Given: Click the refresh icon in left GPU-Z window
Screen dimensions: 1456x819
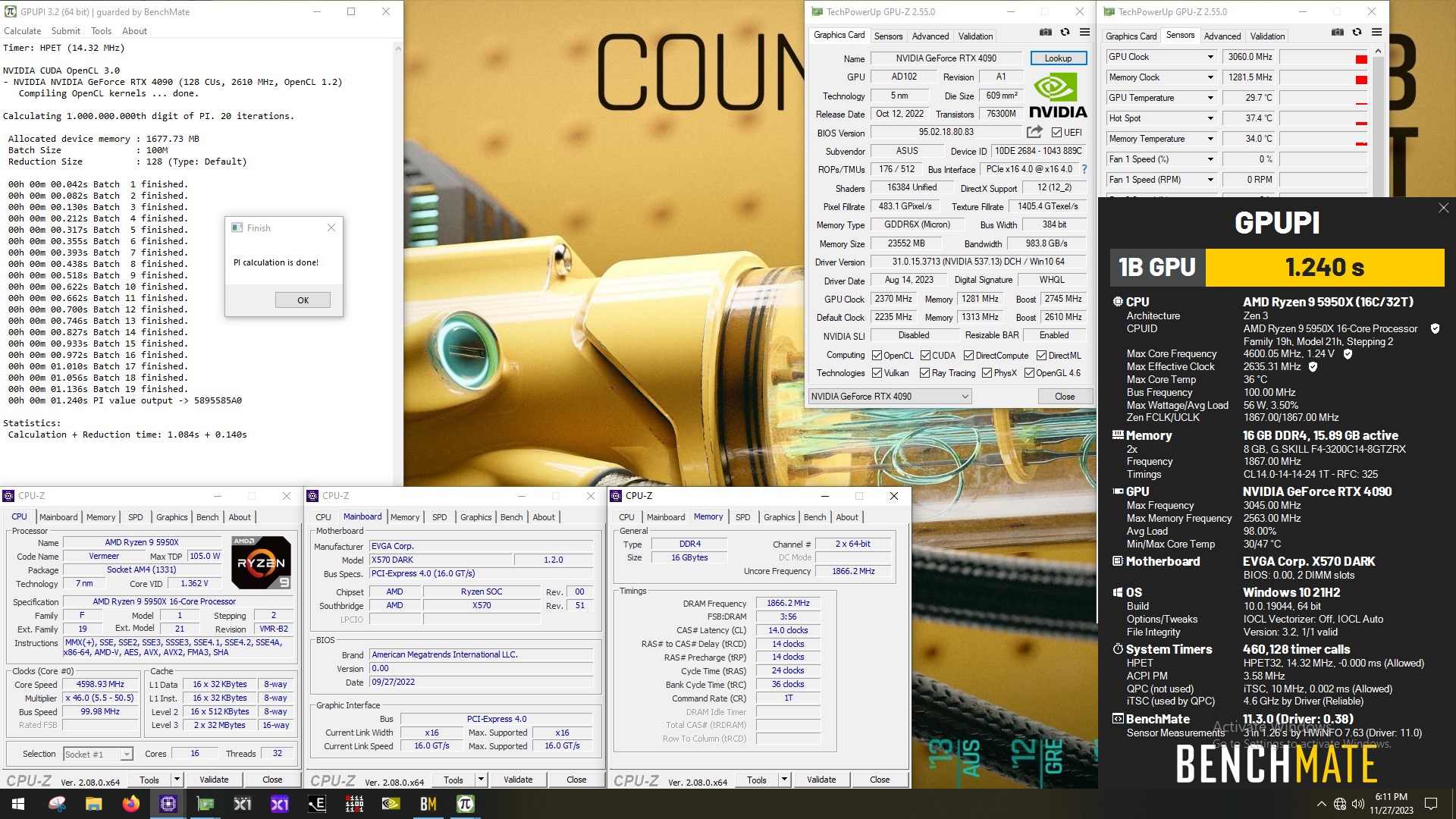Looking at the screenshot, I should click(1065, 33).
